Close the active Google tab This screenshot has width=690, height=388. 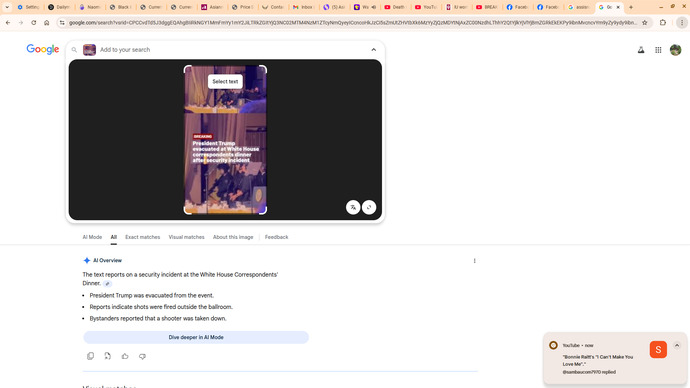(x=618, y=7)
